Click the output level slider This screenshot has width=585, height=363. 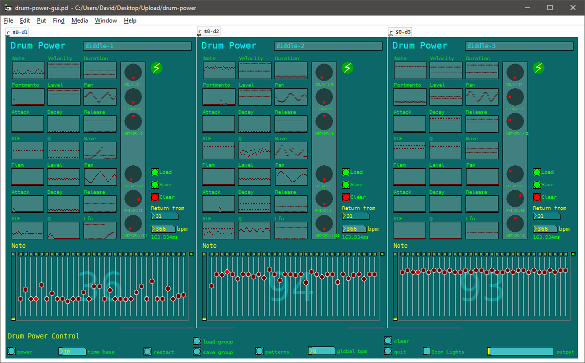pyautogui.click(x=520, y=351)
